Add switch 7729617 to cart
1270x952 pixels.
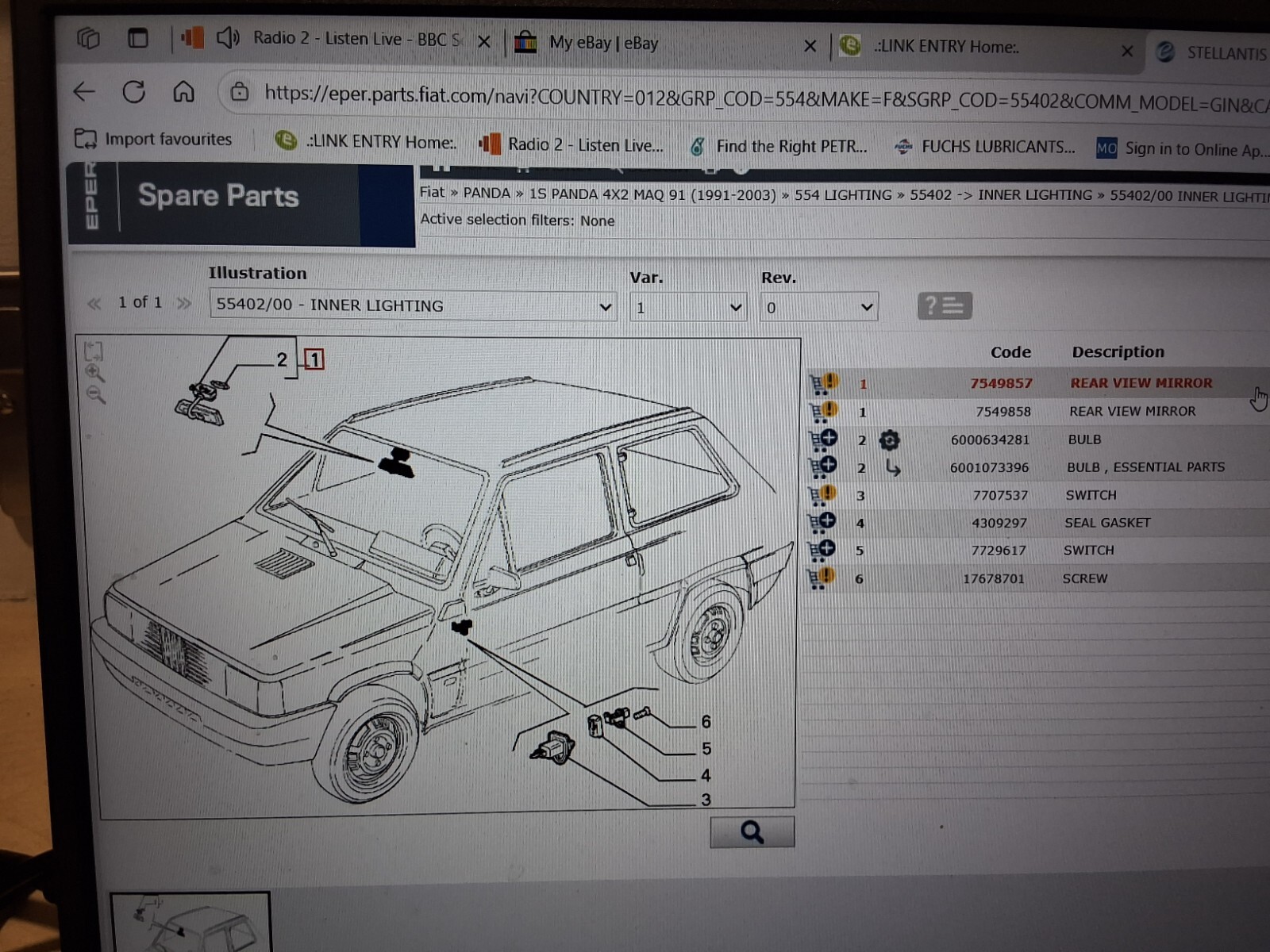822,550
